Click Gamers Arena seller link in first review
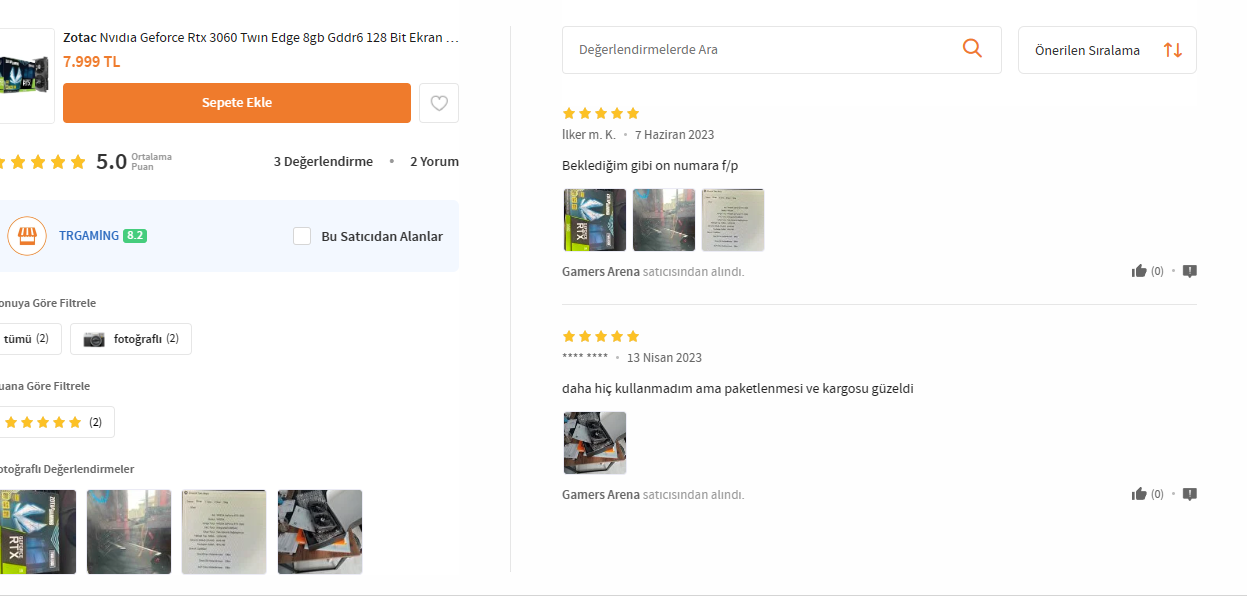The height and width of the screenshot is (600, 1247). 601,272
